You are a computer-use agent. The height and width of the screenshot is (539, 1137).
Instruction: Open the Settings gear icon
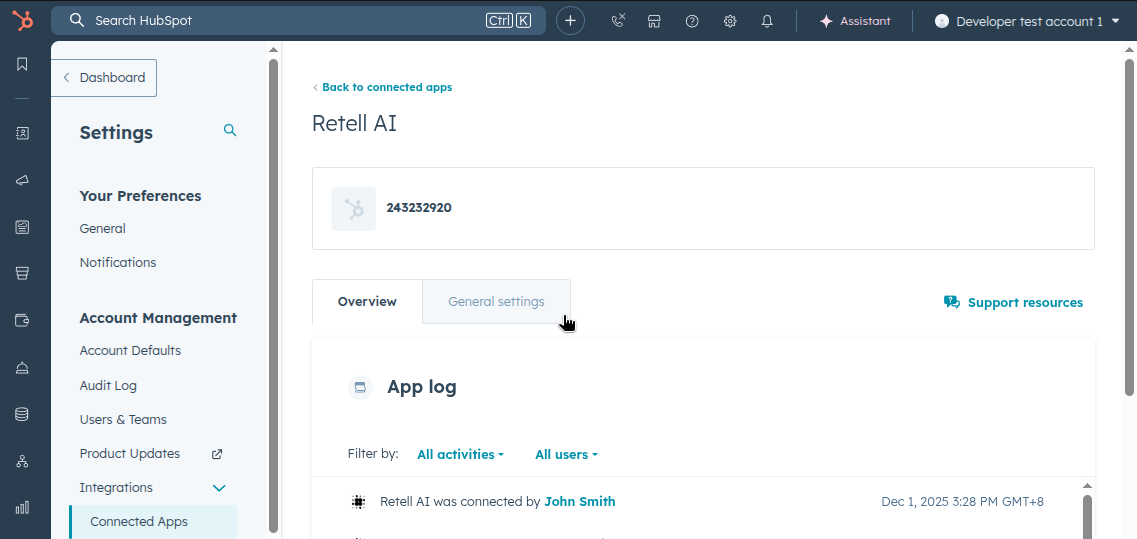(x=729, y=21)
